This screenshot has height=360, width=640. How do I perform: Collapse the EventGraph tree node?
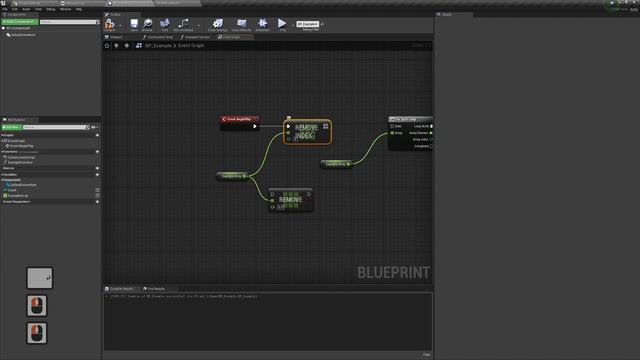coord(2,141)
